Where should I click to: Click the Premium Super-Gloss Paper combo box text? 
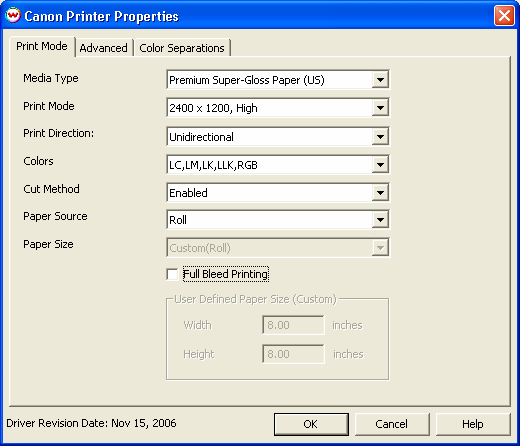coord(247,80)
